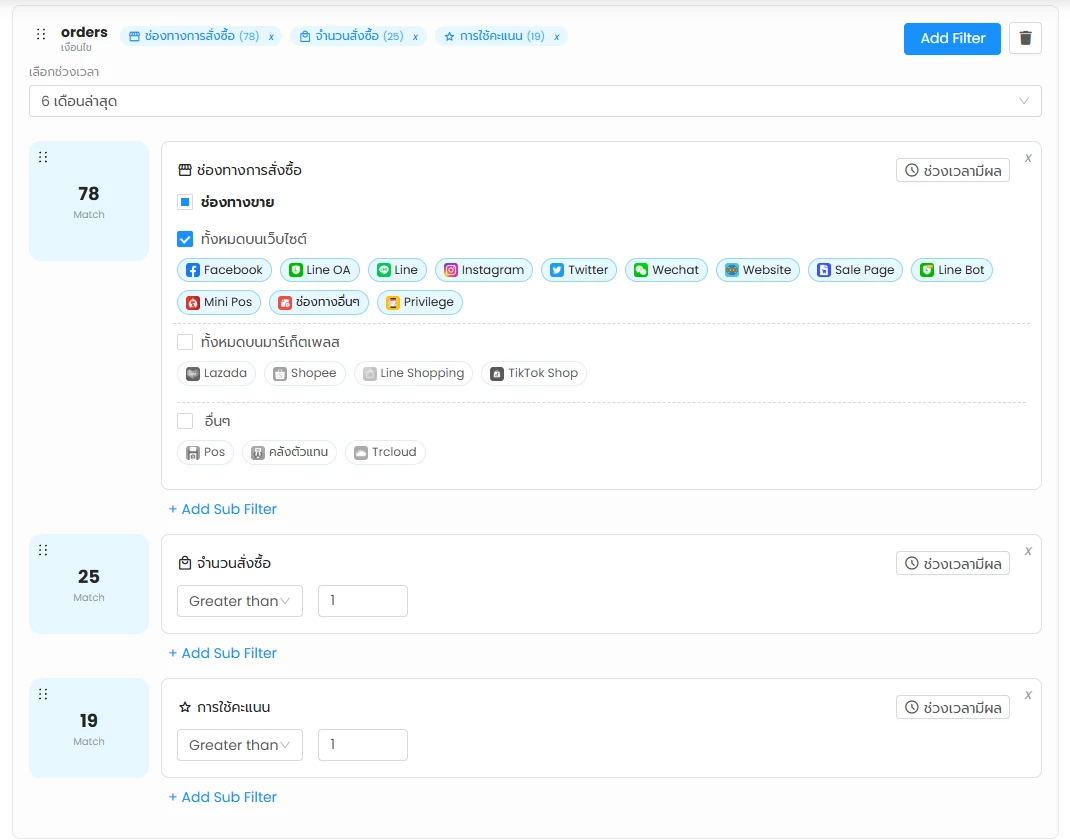Click the Add Filter button
This screenshot has width=1070, height=840.
tap(952, 38)
